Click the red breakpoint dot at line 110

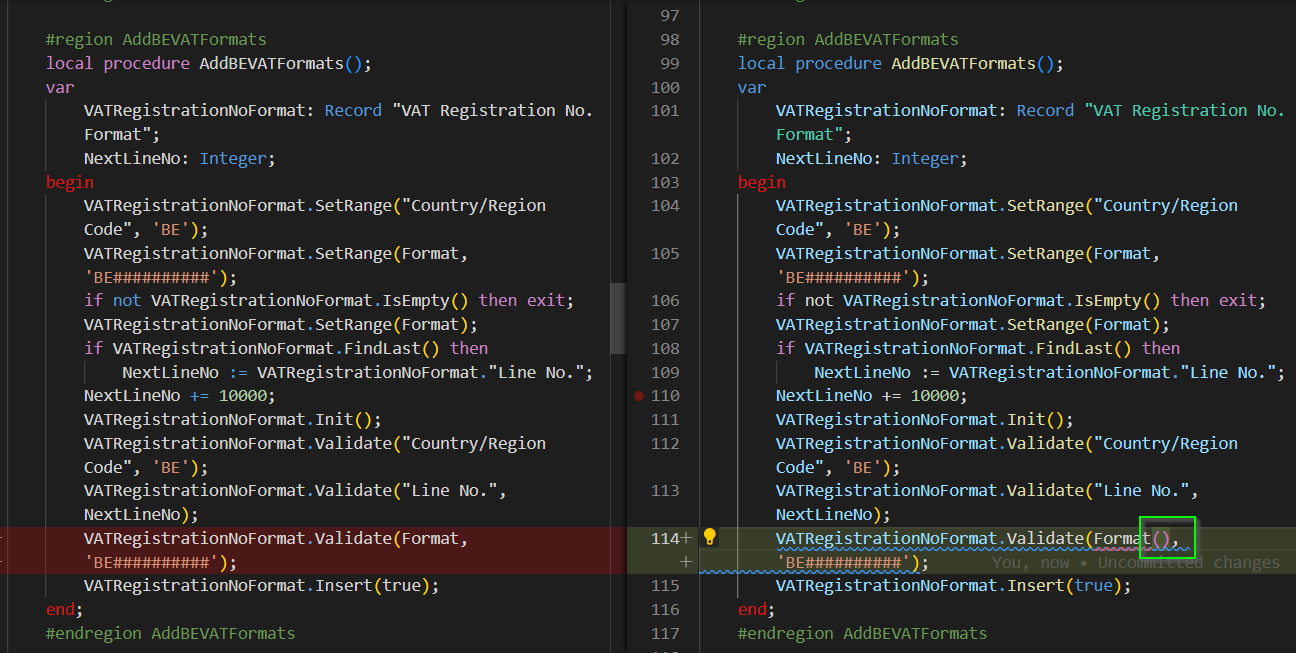(x=638, y=395)
